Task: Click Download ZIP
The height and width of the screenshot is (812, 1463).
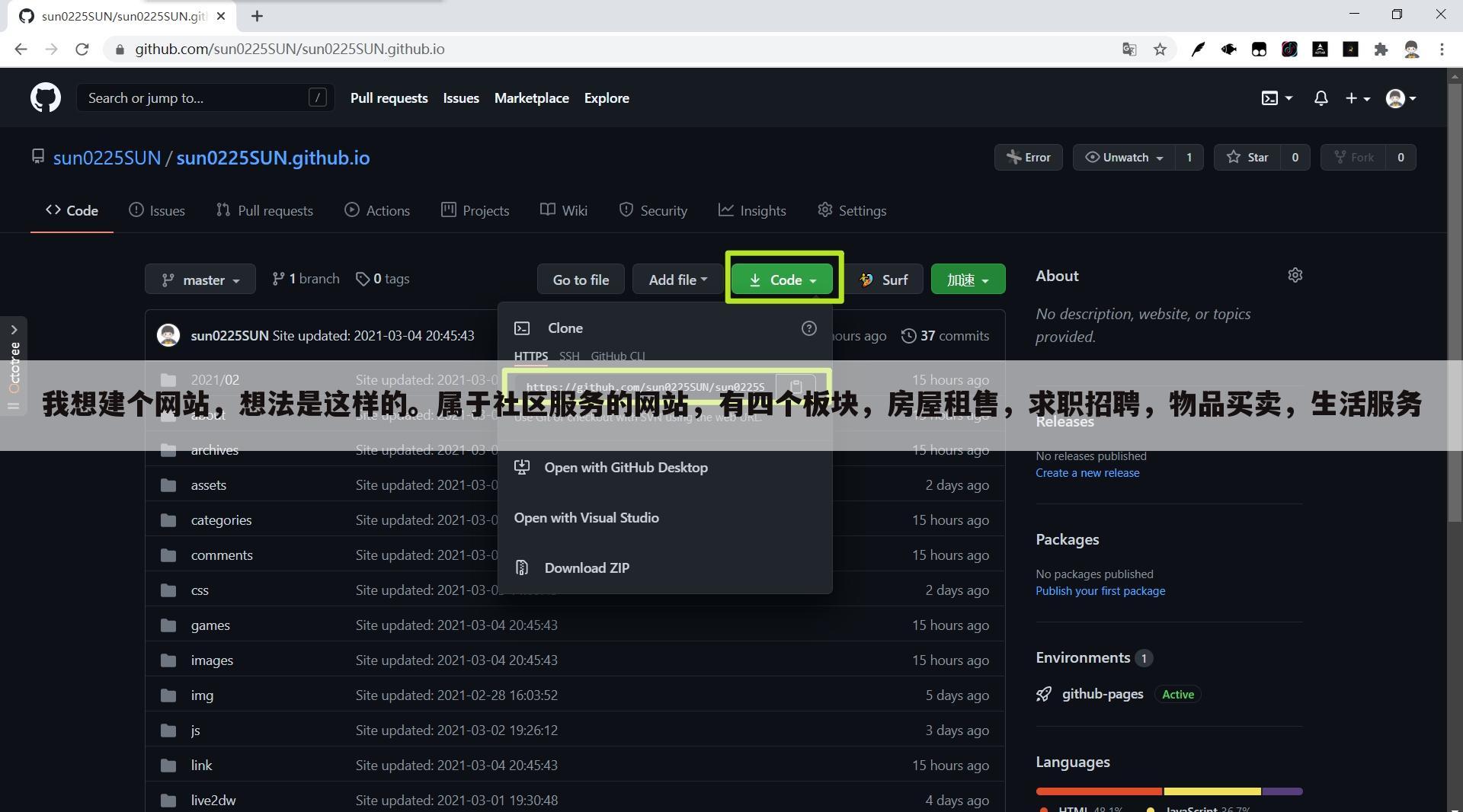Action: click(x=587, y=567)
